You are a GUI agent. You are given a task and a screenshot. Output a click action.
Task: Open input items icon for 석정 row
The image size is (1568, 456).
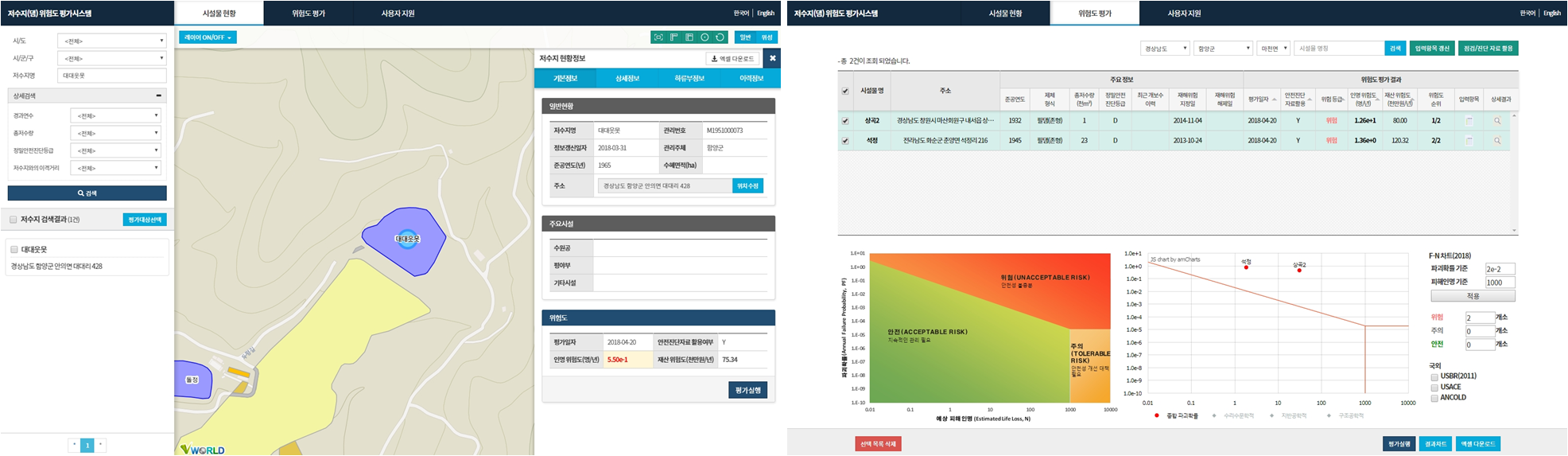[1469, 141]
